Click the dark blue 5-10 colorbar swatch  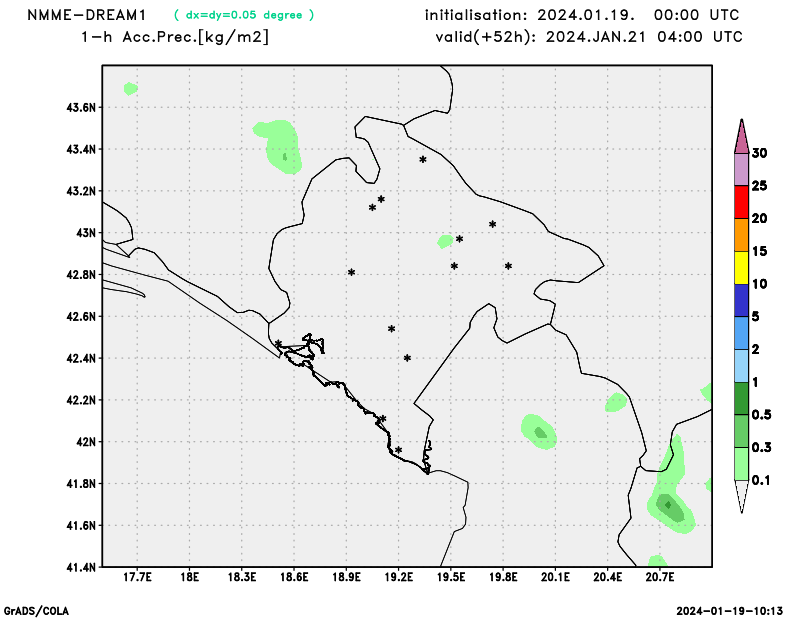pyautogui.click(x=741, y=300)
